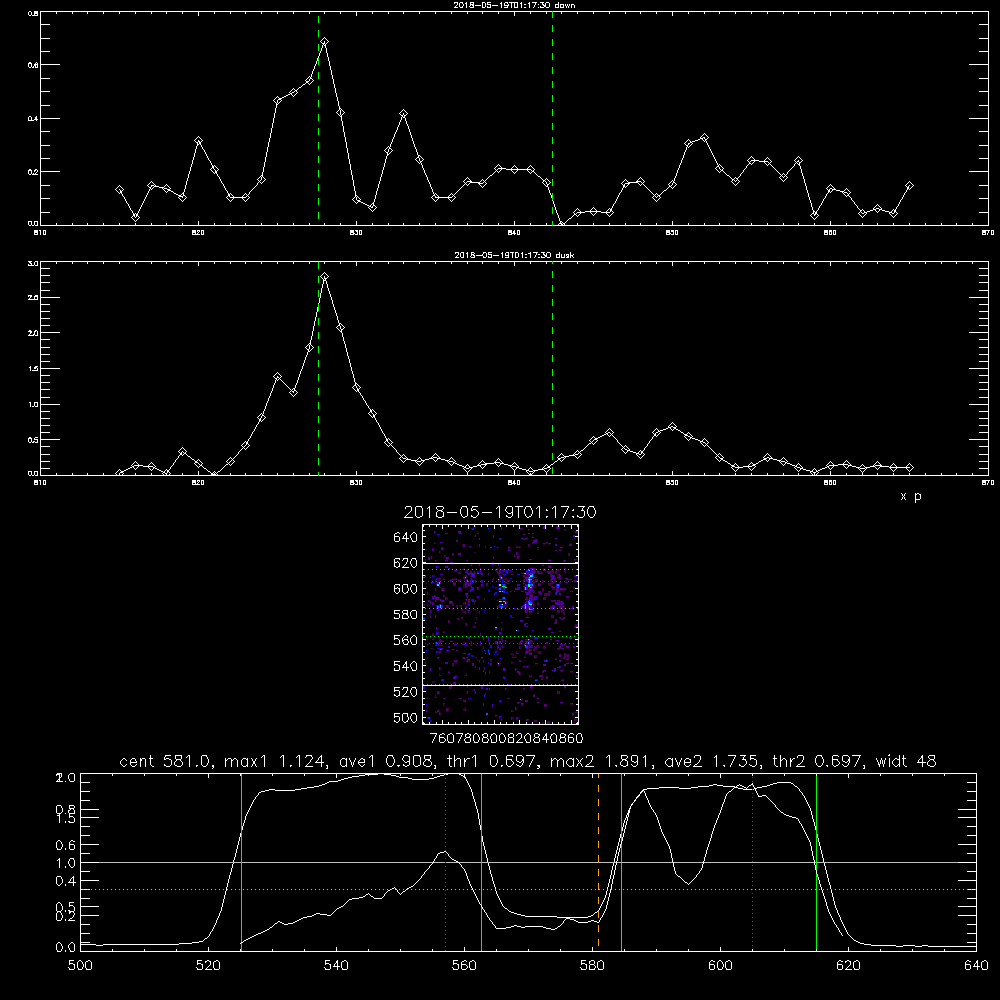Screen dimensions: 1000x1000
Task: Click the solid green line near 615 in the bottom plot
Action: coord(816,862)
